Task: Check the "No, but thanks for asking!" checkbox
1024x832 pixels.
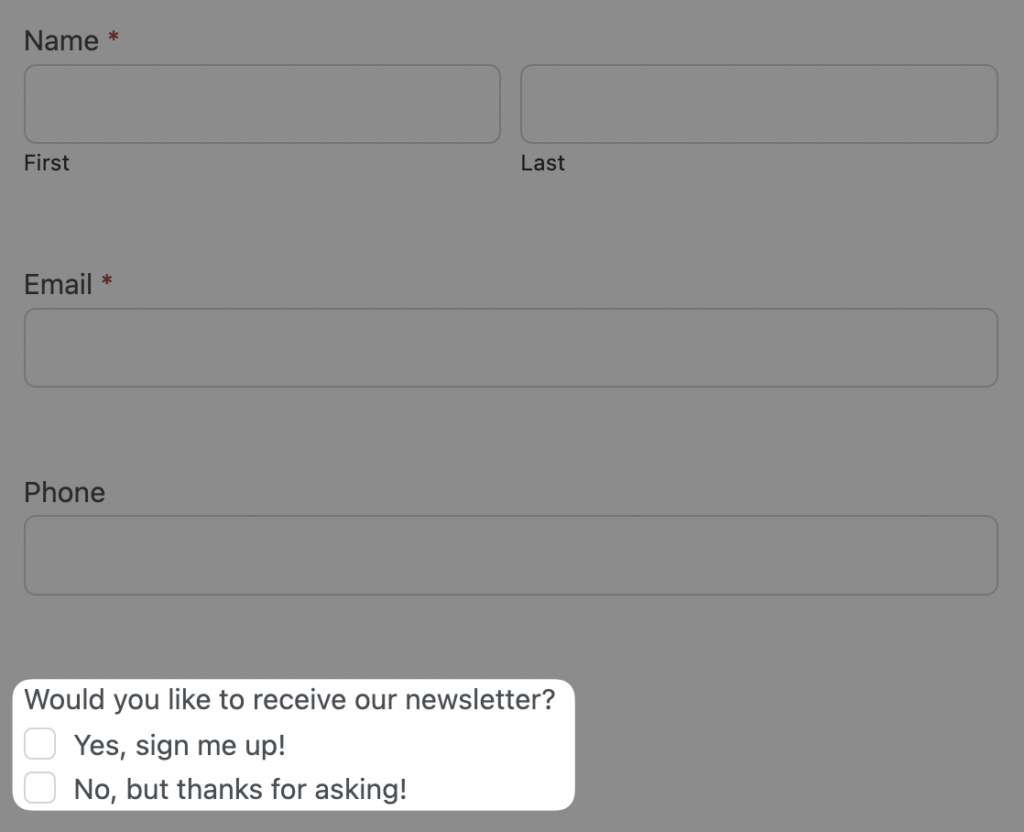Action: tap(40, 788)
